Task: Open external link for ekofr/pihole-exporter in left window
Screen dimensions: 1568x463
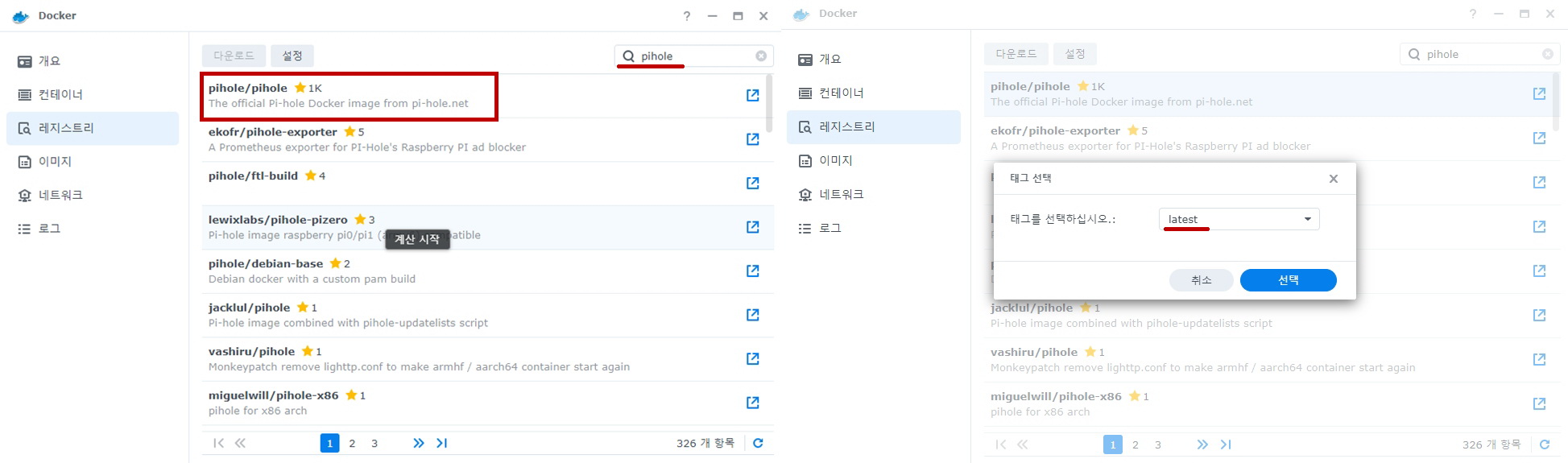Action: [x=753, y=139]
